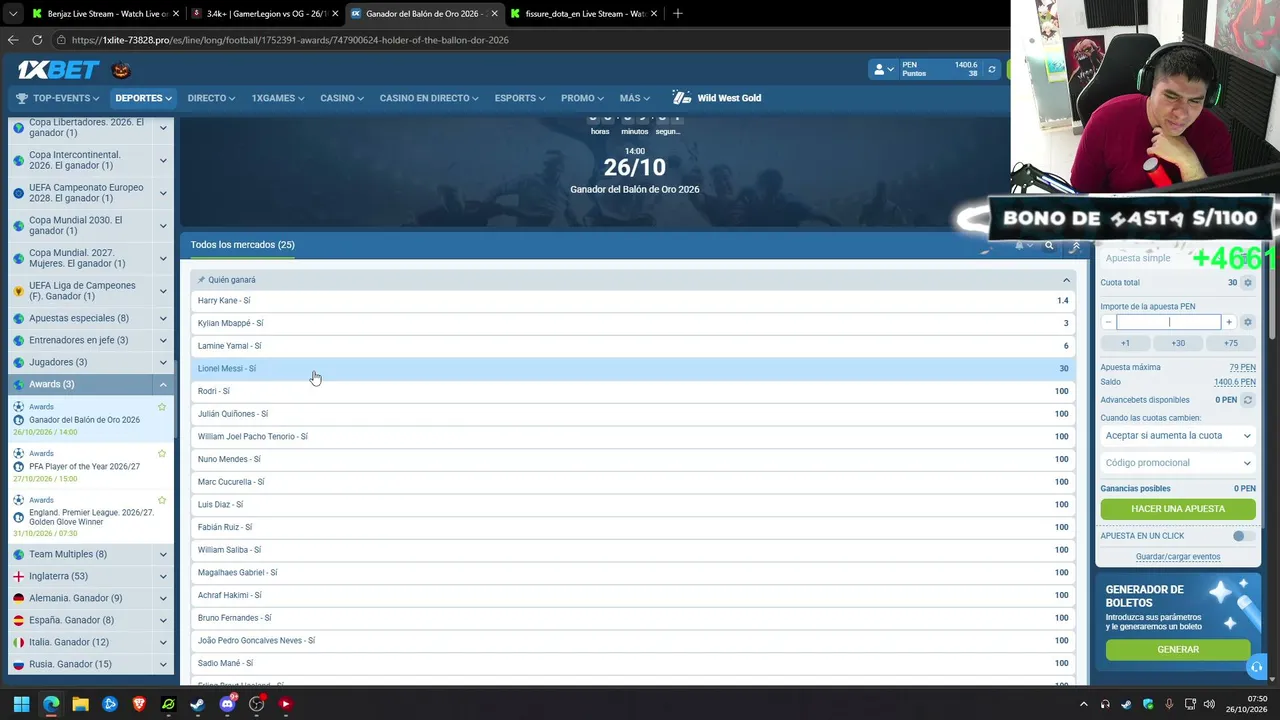Open the market search magnifier icon
The height and width of the screenshot is (720, 1280).
pos(1049,245)
